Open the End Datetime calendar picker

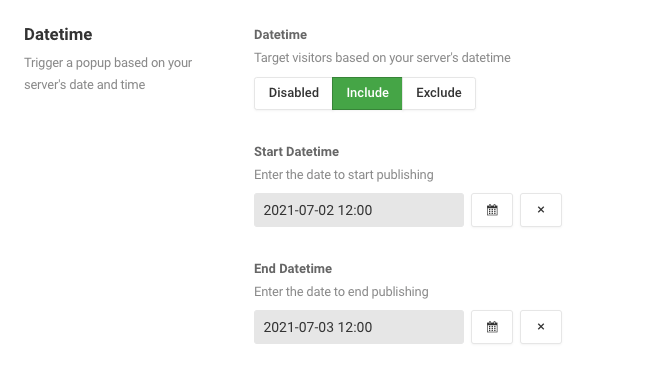pyautogui.click(x=492, y=327)
